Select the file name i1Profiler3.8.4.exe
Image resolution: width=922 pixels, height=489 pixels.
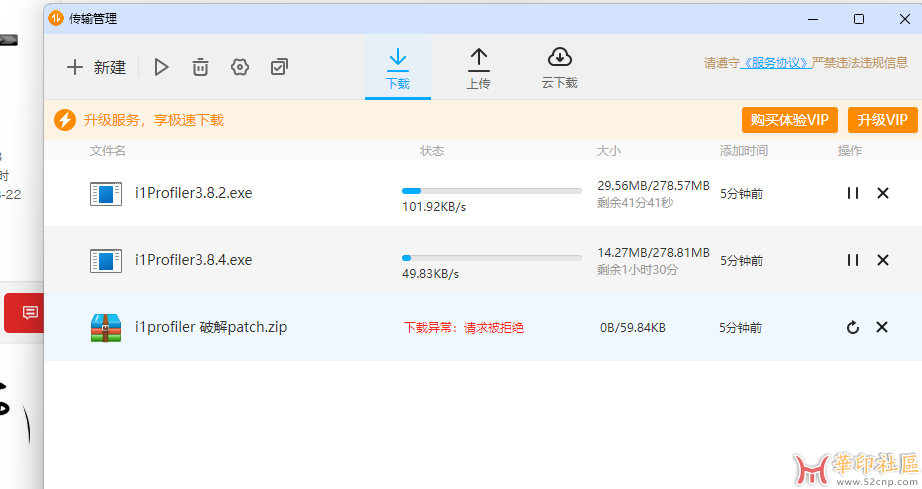click(x=193, y=260)
